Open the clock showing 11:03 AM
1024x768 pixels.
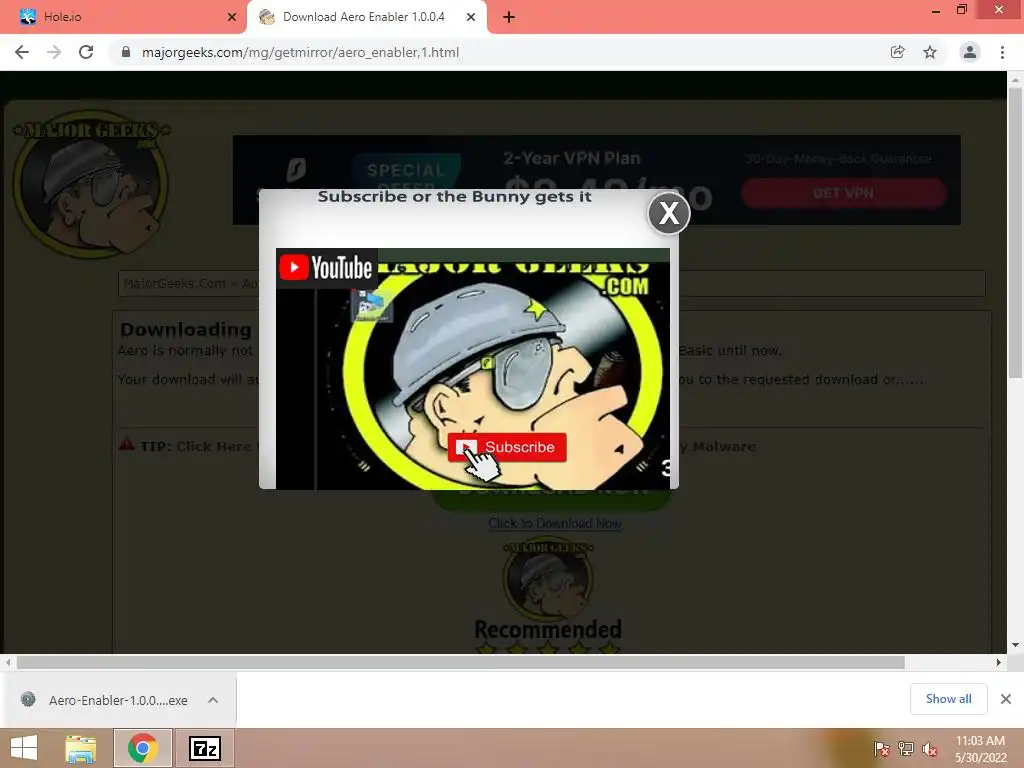tap(980, 749)
